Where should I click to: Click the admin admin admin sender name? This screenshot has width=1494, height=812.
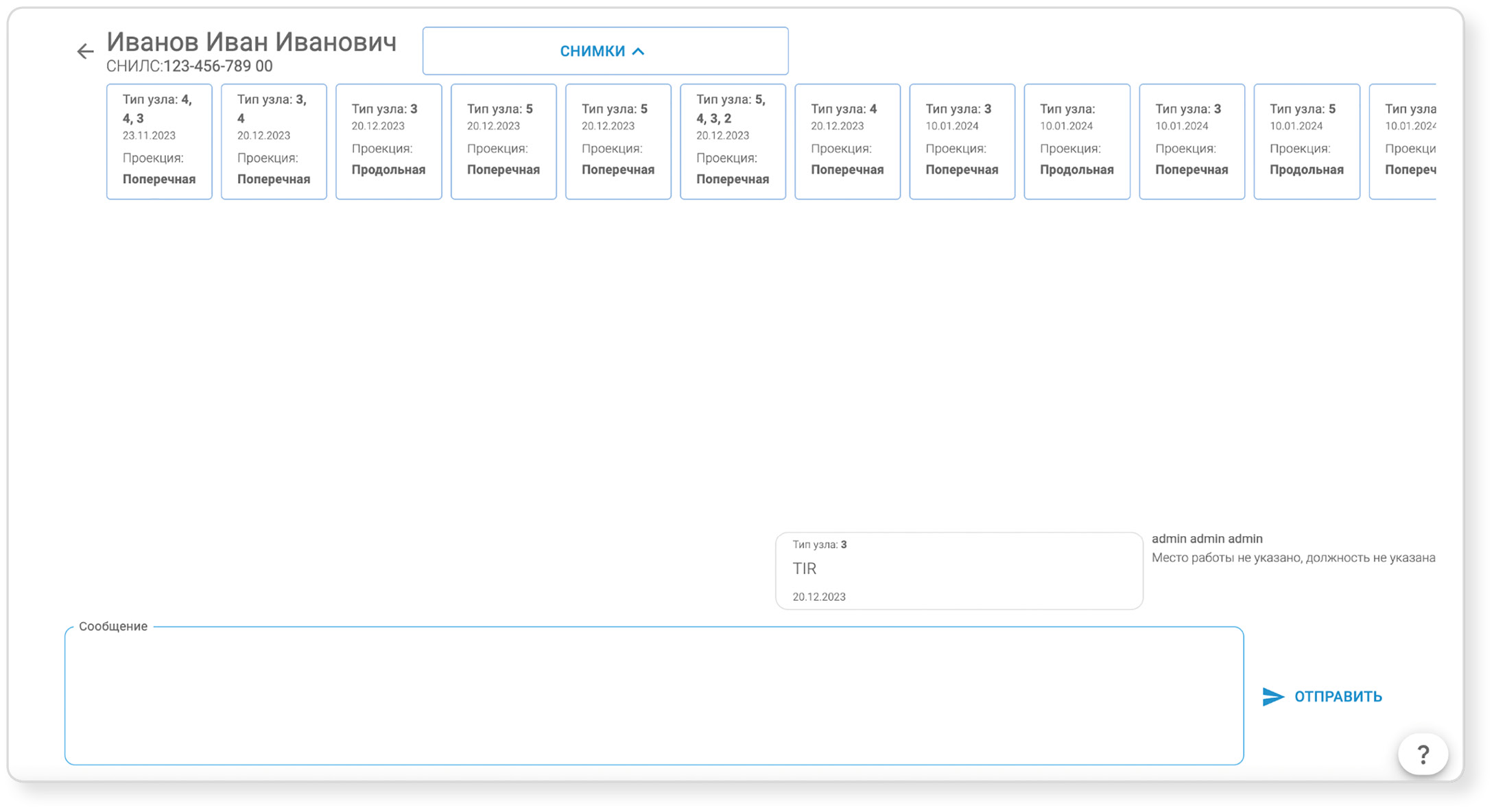point(1207,539)
